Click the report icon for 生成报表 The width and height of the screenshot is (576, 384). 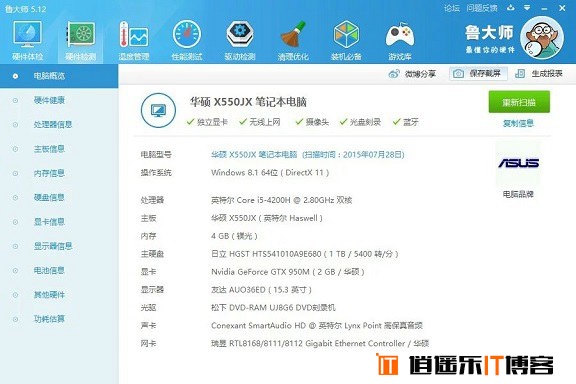coord(520,74)
